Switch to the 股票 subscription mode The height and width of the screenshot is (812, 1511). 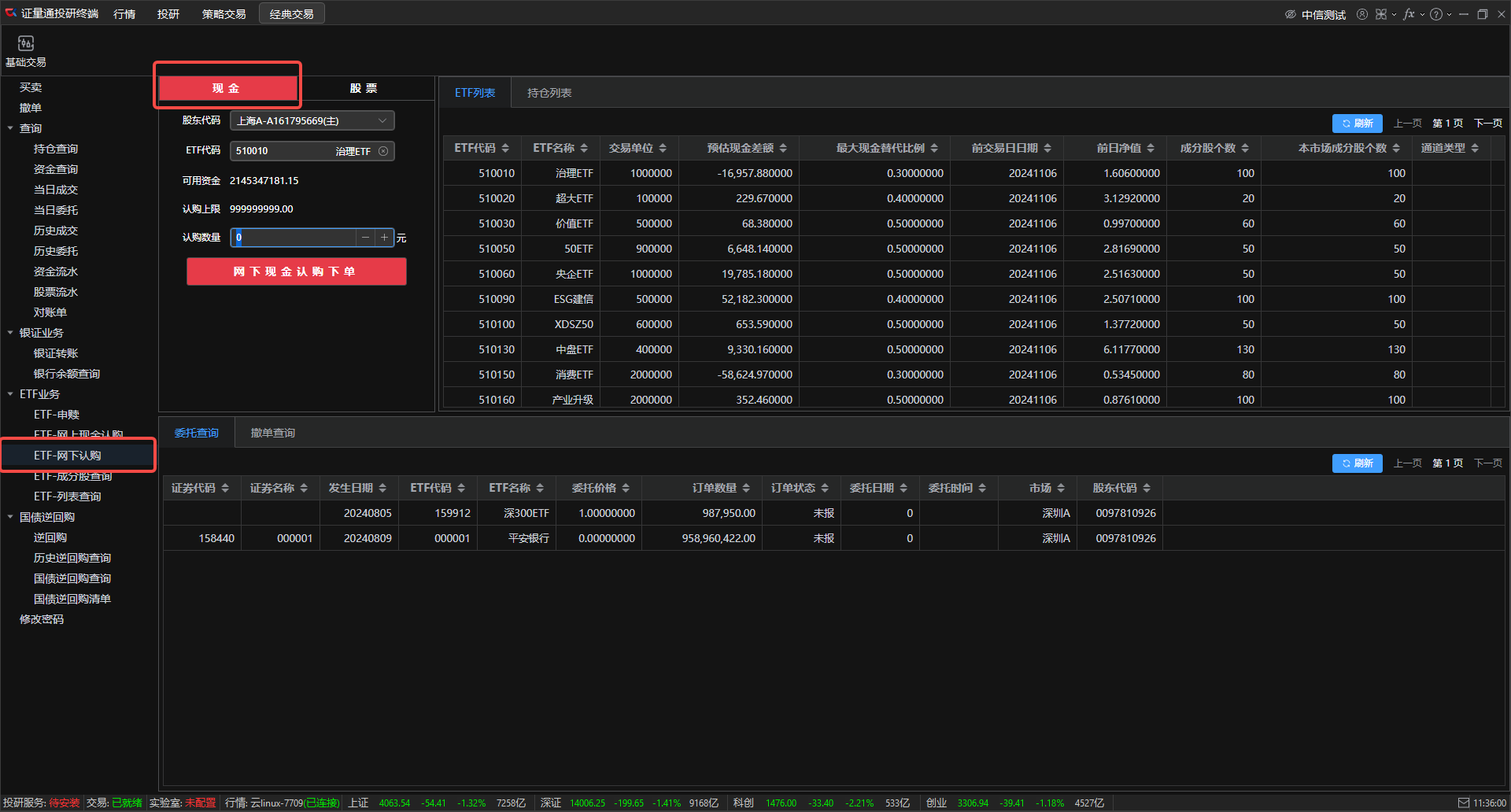tap(364, 88)
